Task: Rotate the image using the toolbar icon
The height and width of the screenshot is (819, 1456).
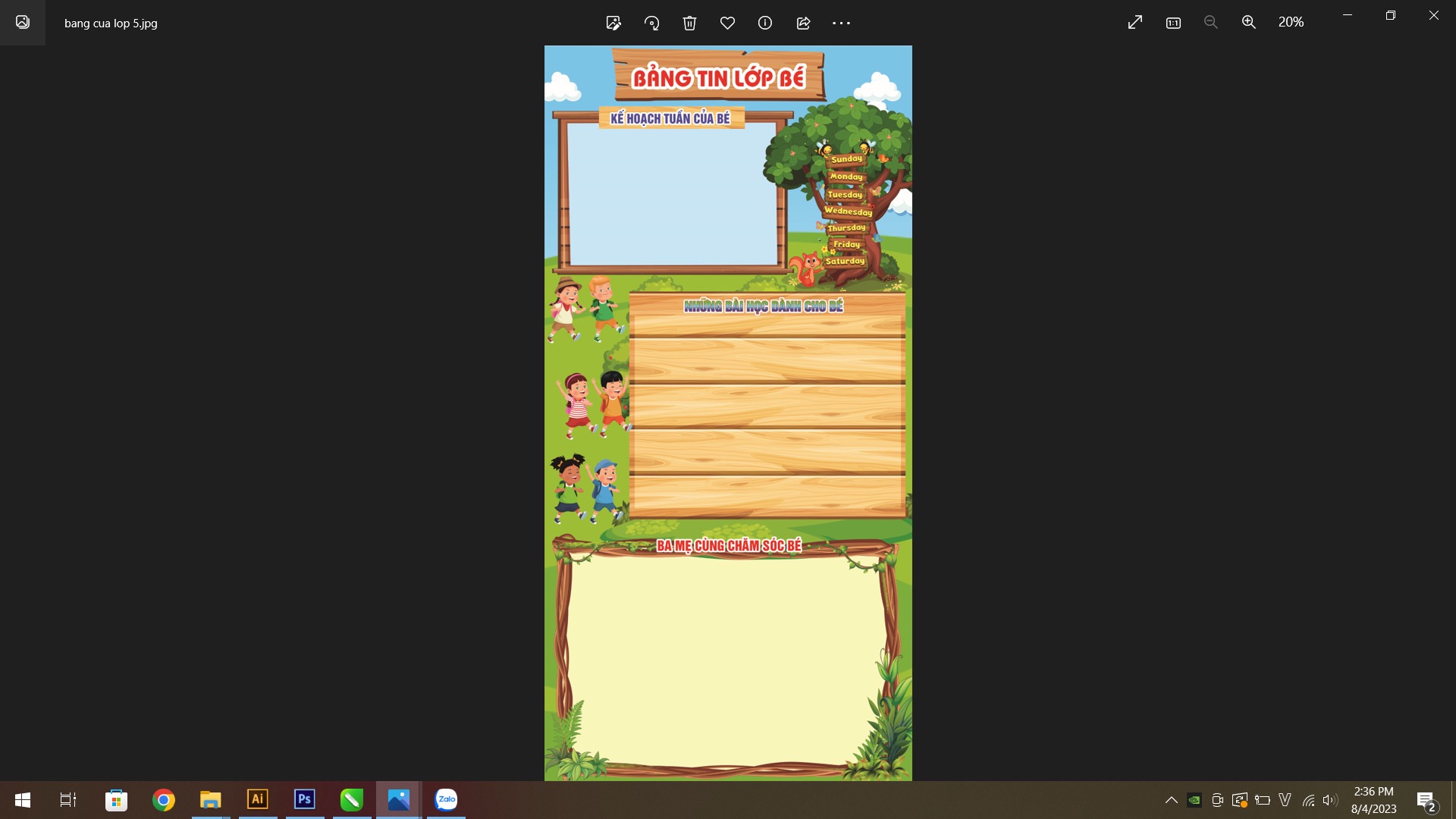Action: tap(651, 23)
